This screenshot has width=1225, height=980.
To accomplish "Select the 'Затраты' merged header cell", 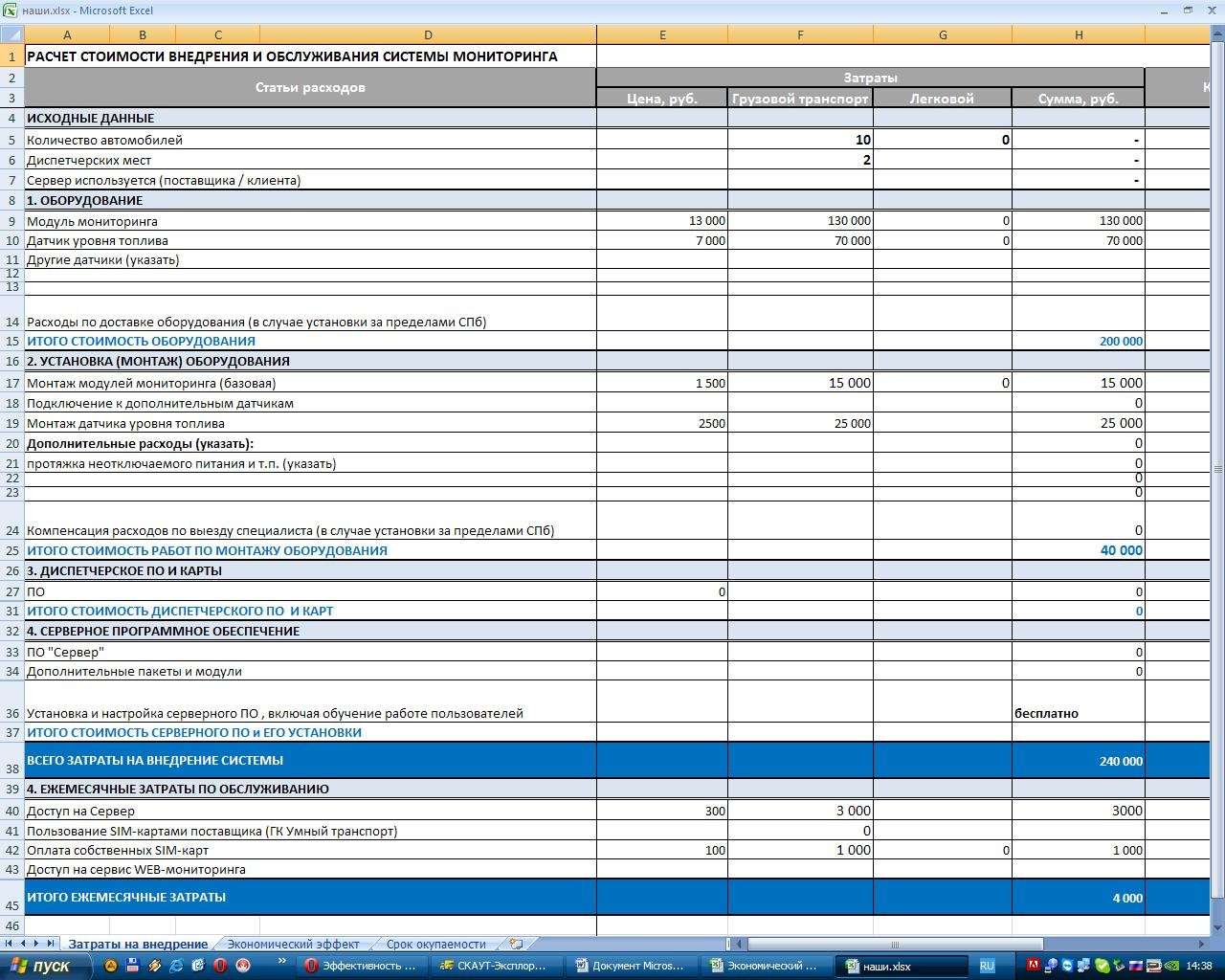I will coord(871,78).
